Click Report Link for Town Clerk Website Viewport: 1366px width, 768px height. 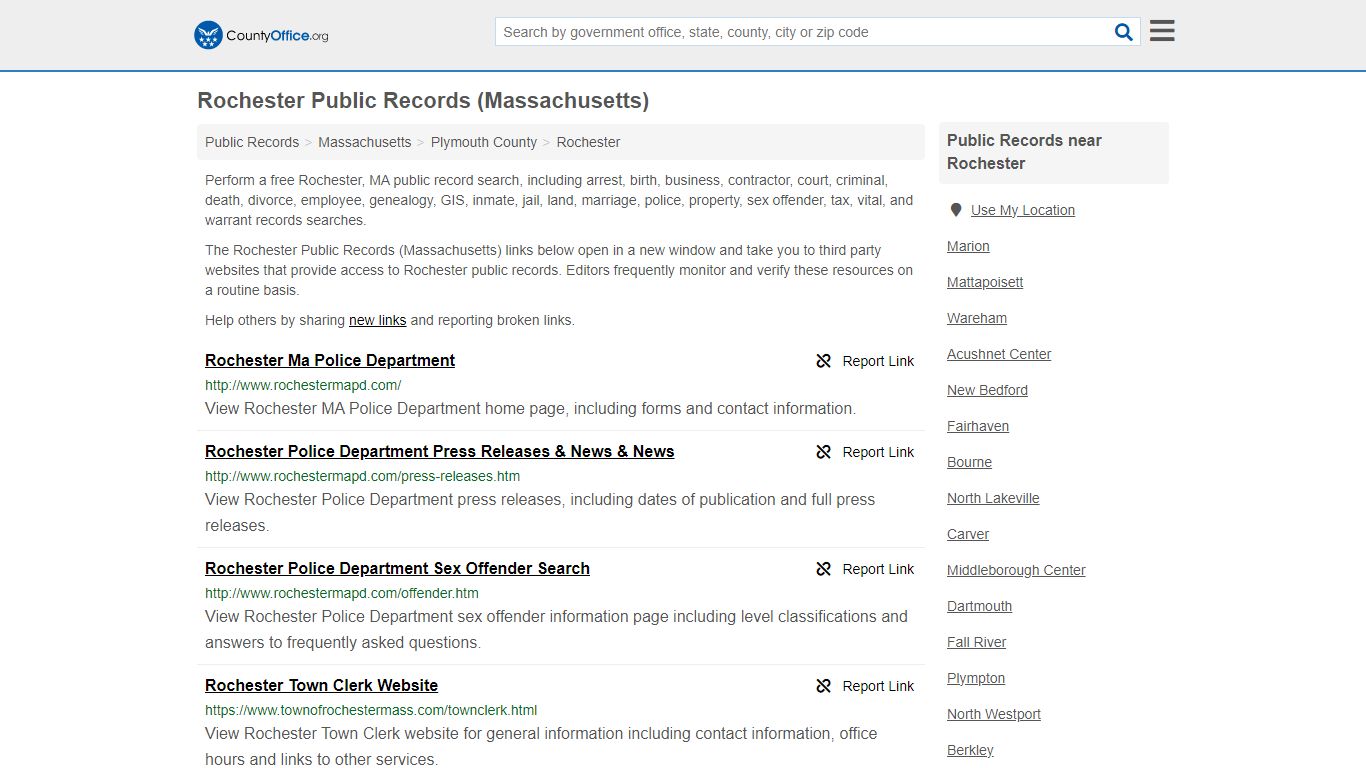[878, 686]
